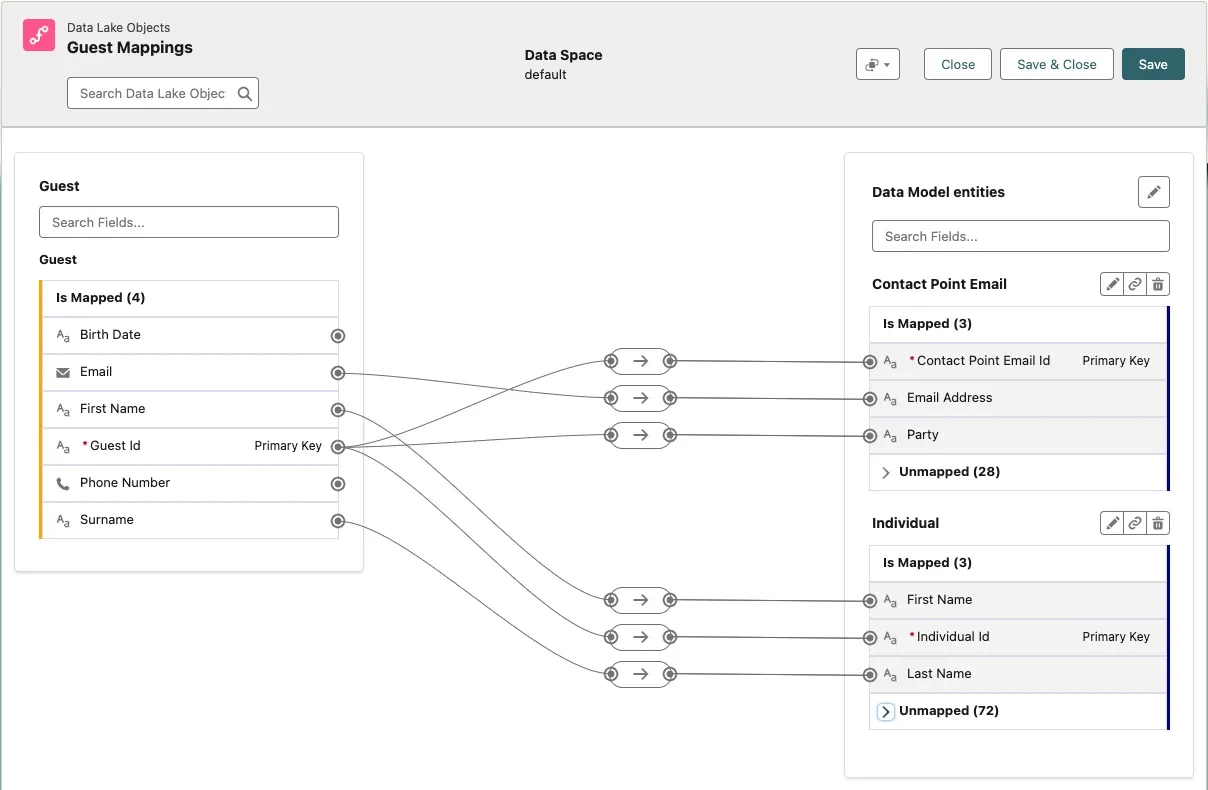The image size is (1208, 790).
Task: Click Contact Point Email link relationships icon
Action: click(x=1134, y=285)
